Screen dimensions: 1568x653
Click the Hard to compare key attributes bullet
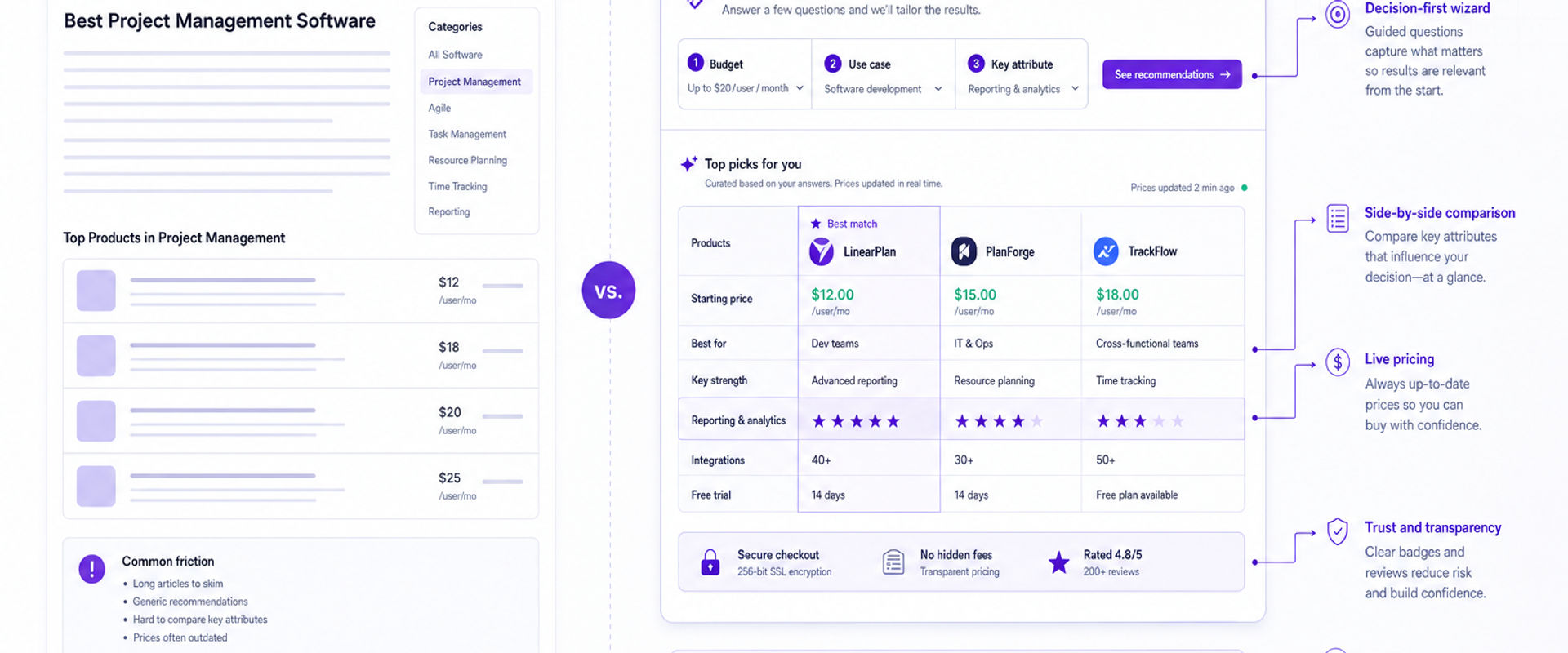click(200, 620)
